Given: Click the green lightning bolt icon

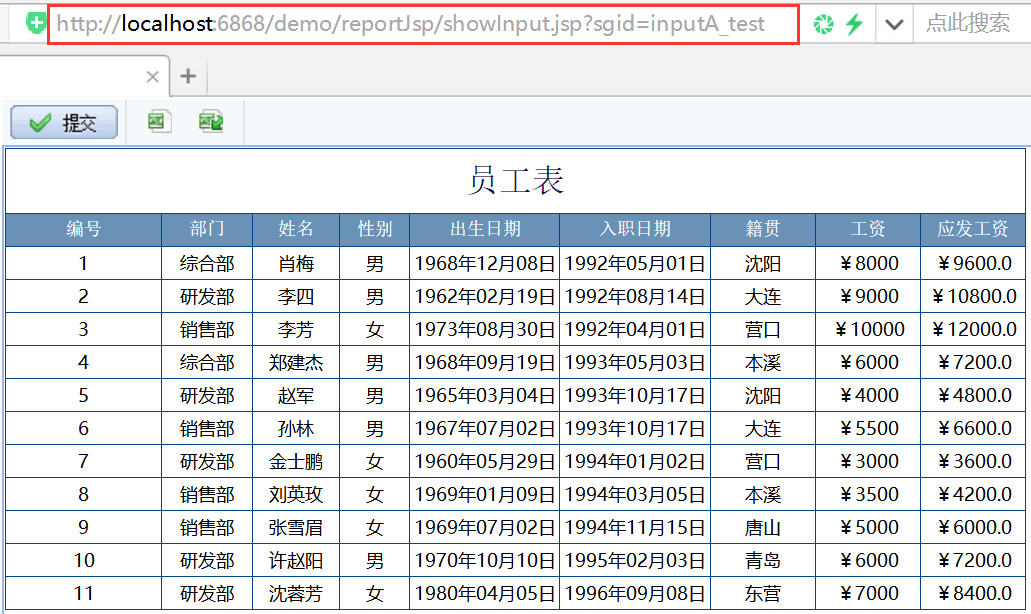Looking at the screenshot, I should point(854,24).
